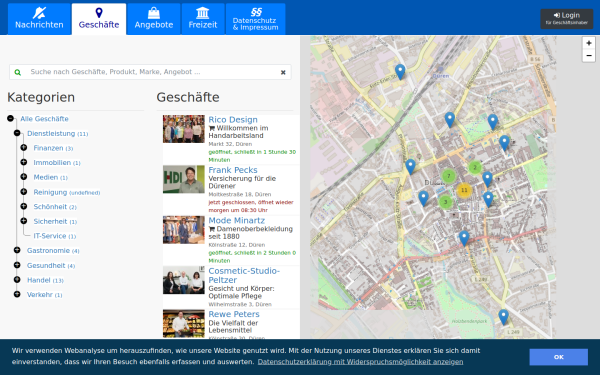Click the green cluster marker labeled 3
Image resolution: width=600 pixels, height=375 pixels.
[445, 202]
